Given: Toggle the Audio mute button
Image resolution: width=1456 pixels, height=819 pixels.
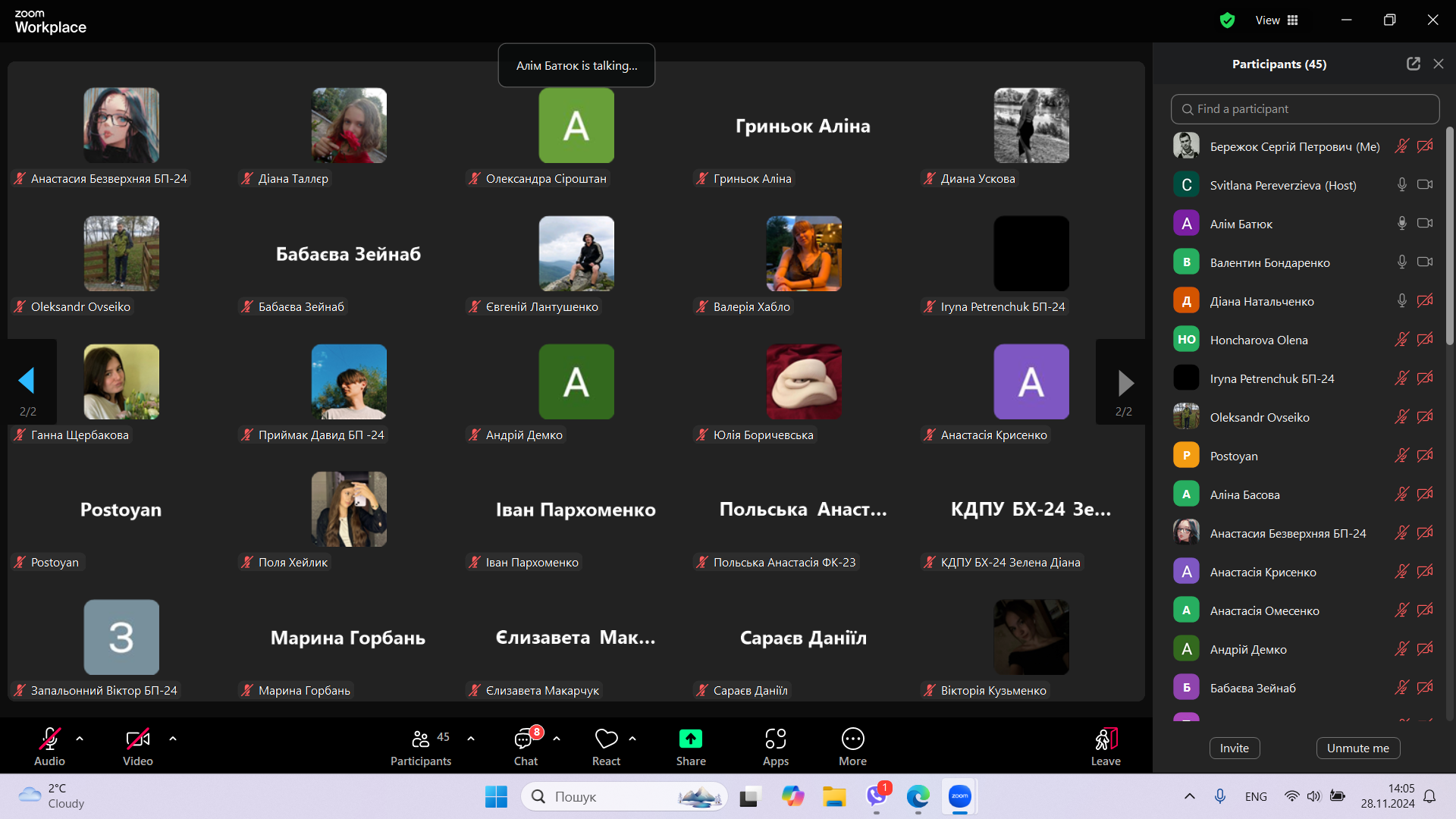Looking at the screenshot, I should pyautogui.click(x=50, y=739).
